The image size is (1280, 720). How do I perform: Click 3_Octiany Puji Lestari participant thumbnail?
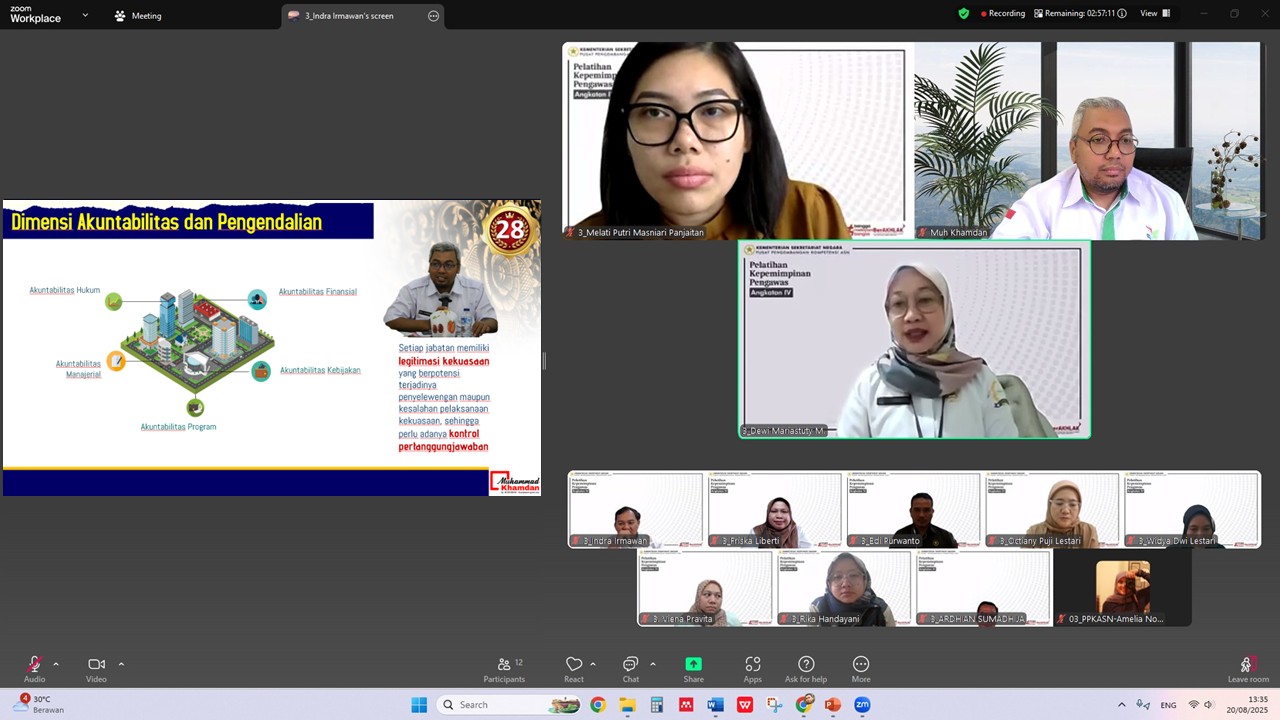pos(1053,510)
